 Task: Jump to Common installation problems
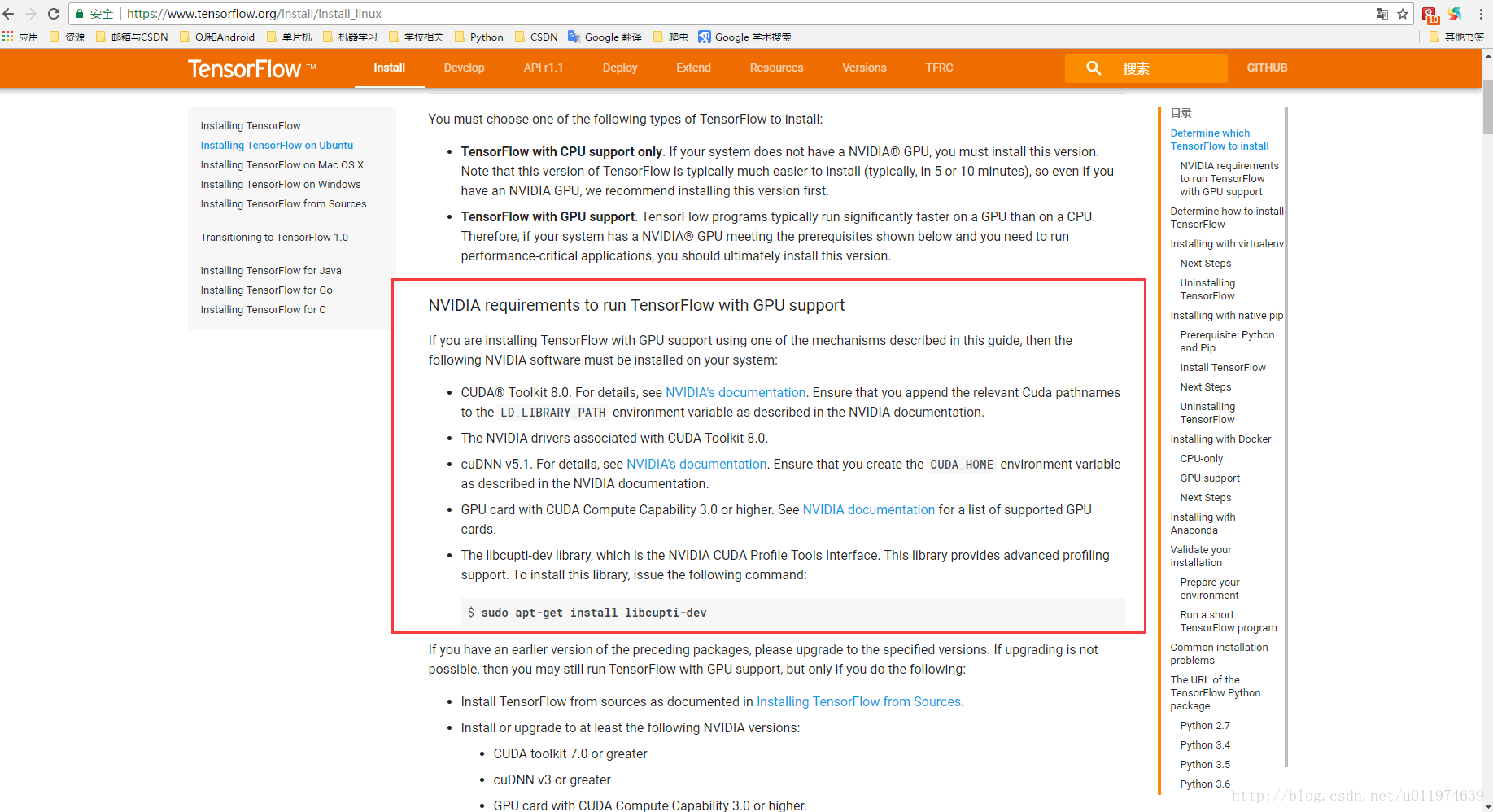1219,653
